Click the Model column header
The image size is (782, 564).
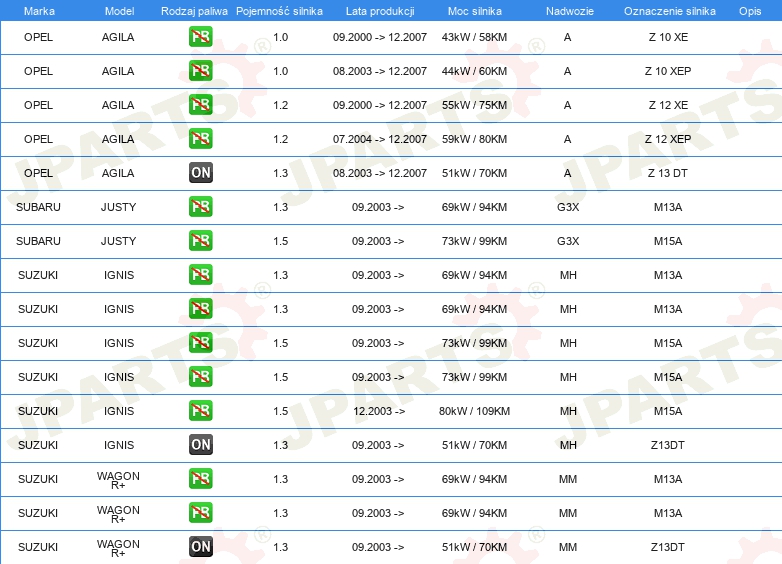(119, 11)
